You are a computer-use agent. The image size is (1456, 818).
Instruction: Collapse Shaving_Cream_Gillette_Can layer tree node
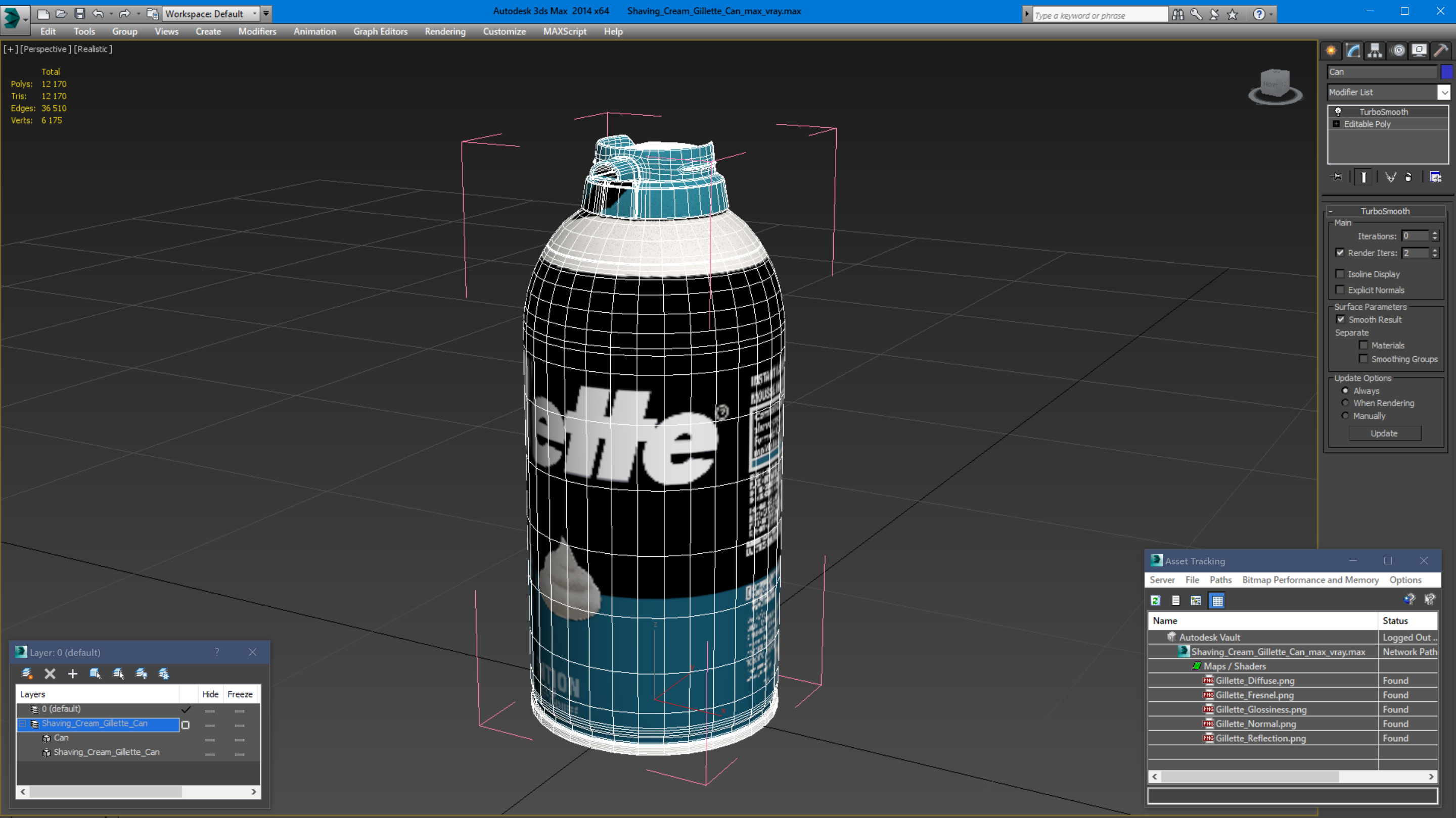pyautogui.click(x=23, y=723)
